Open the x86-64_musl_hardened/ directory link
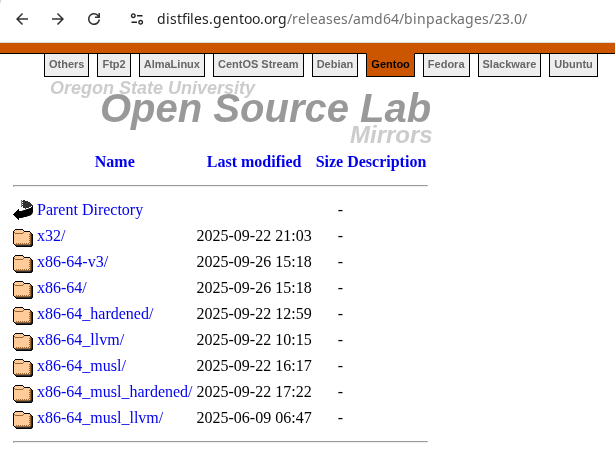The height and width of the screenshot is (459, 615). [115, 392]
